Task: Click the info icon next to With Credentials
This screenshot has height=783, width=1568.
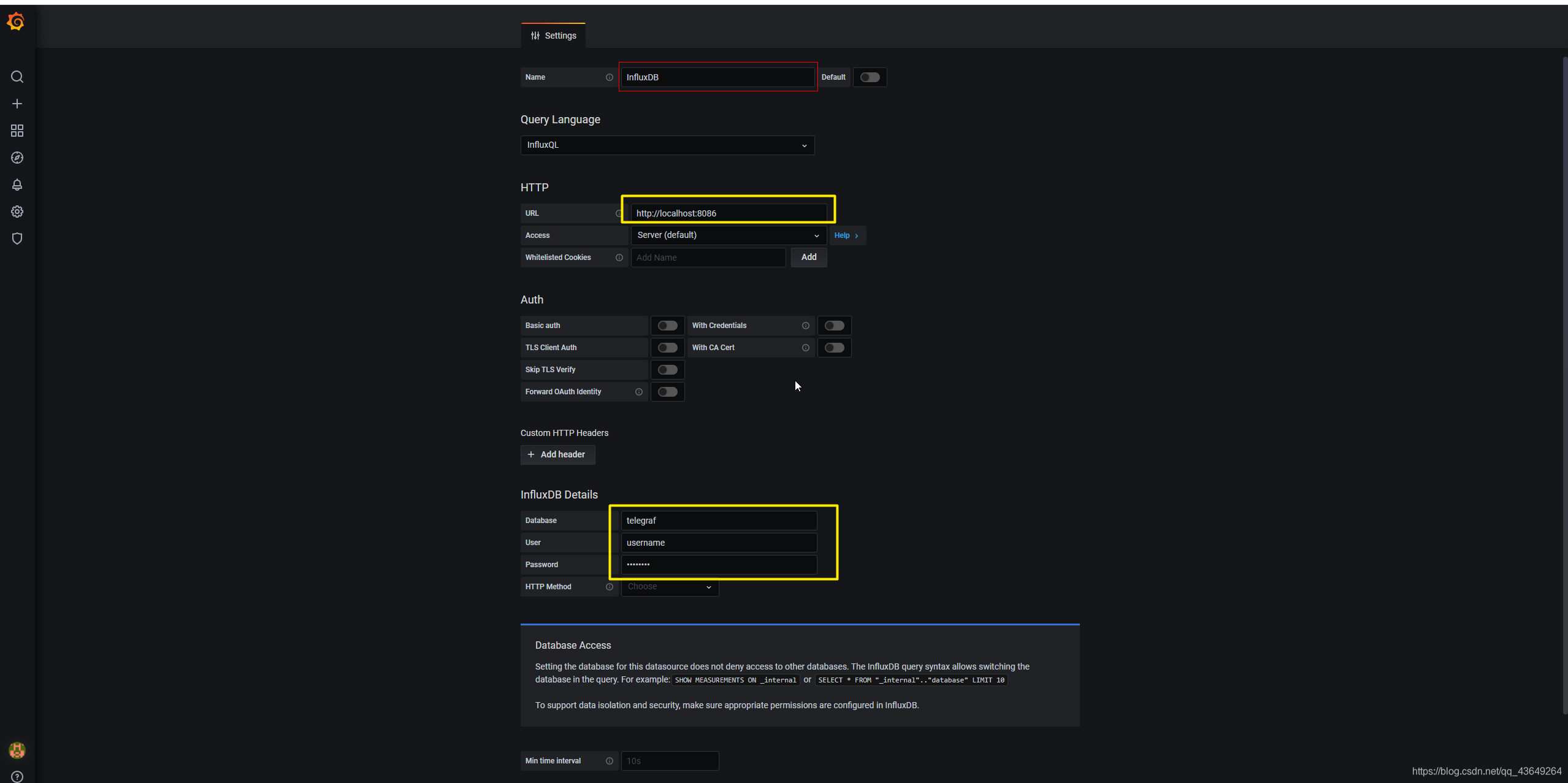Action: pos(806,326)
